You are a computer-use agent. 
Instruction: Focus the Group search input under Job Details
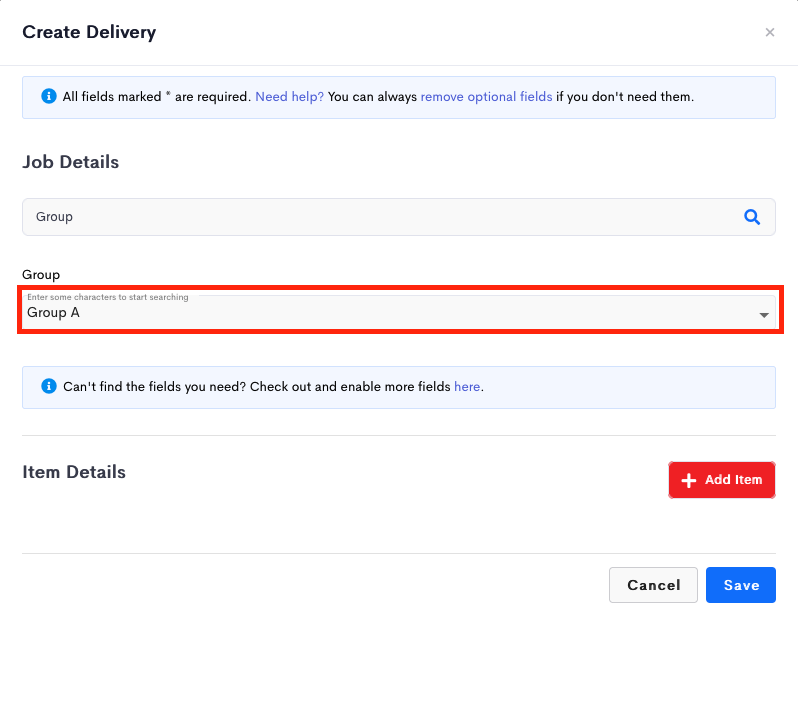coord(398,217)
